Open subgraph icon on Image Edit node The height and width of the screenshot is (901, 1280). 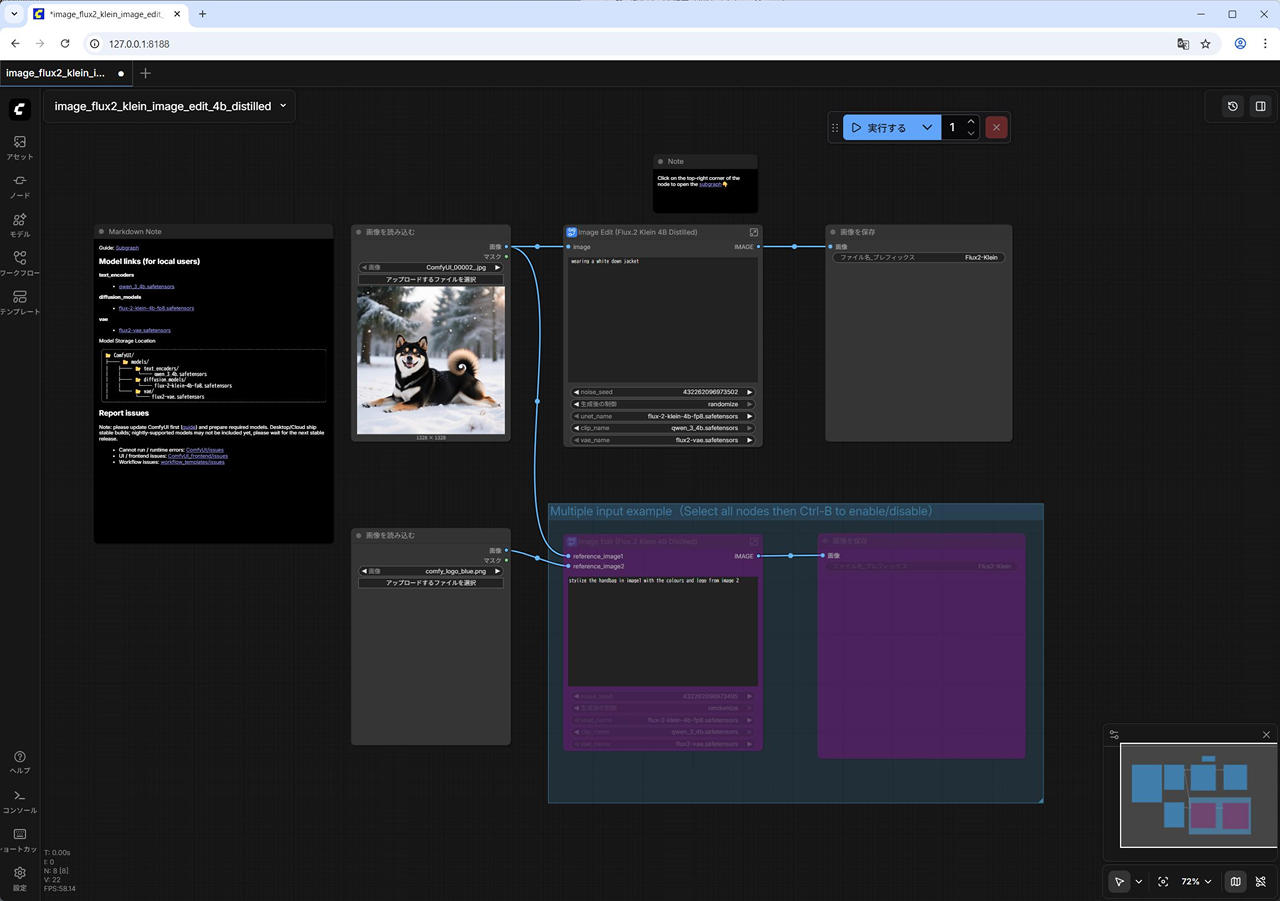pyautogui.click(x=754, y=232)
